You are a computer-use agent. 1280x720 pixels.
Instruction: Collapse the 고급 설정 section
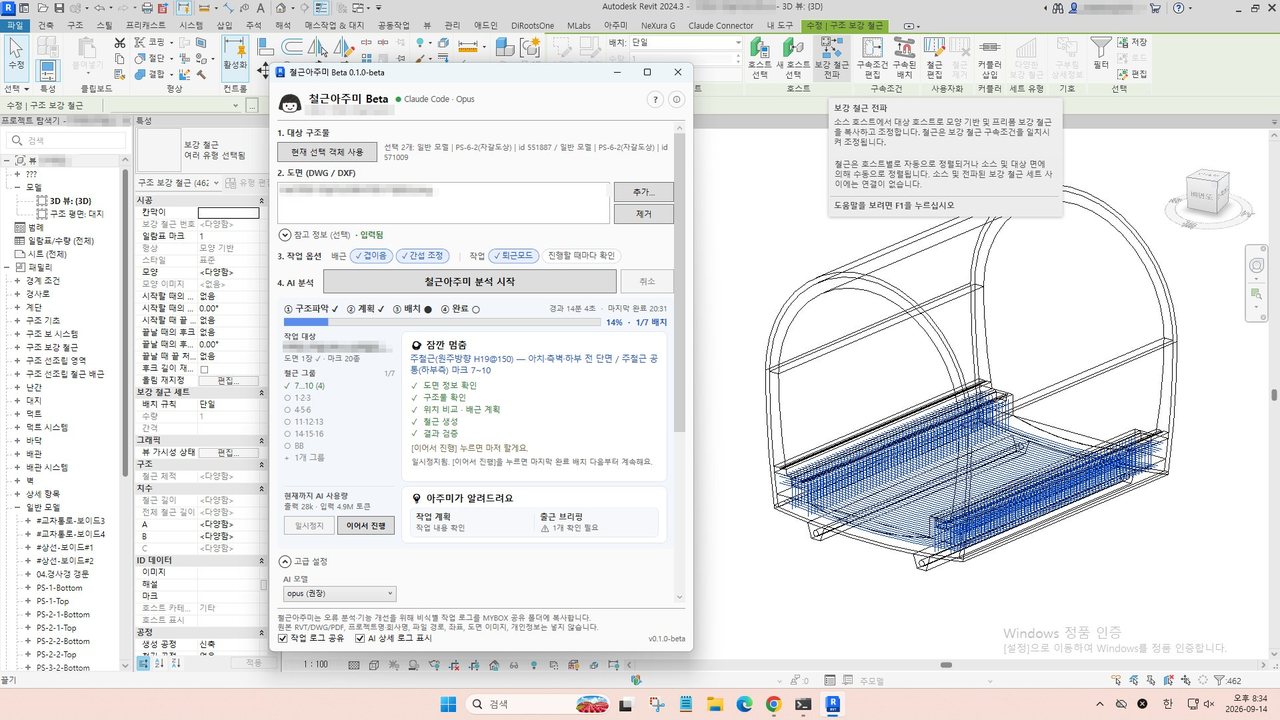point(284,561)
